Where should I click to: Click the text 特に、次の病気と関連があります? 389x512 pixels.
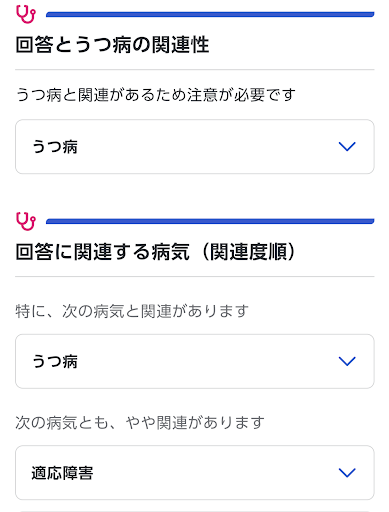click(132, 311)
